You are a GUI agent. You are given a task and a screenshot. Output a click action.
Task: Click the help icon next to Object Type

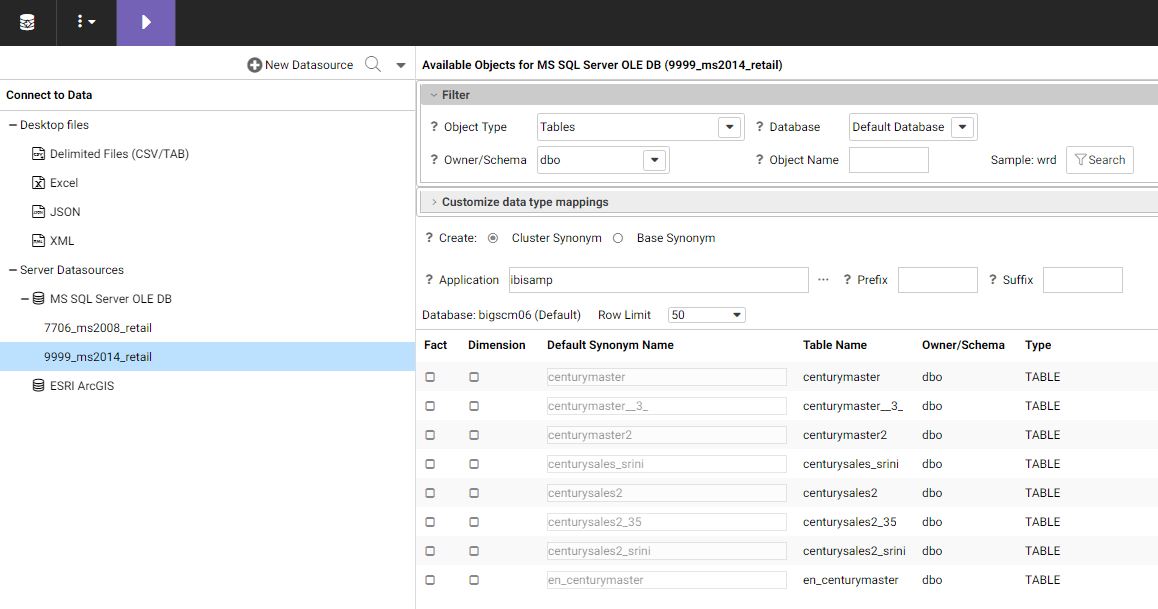(434, 127)
